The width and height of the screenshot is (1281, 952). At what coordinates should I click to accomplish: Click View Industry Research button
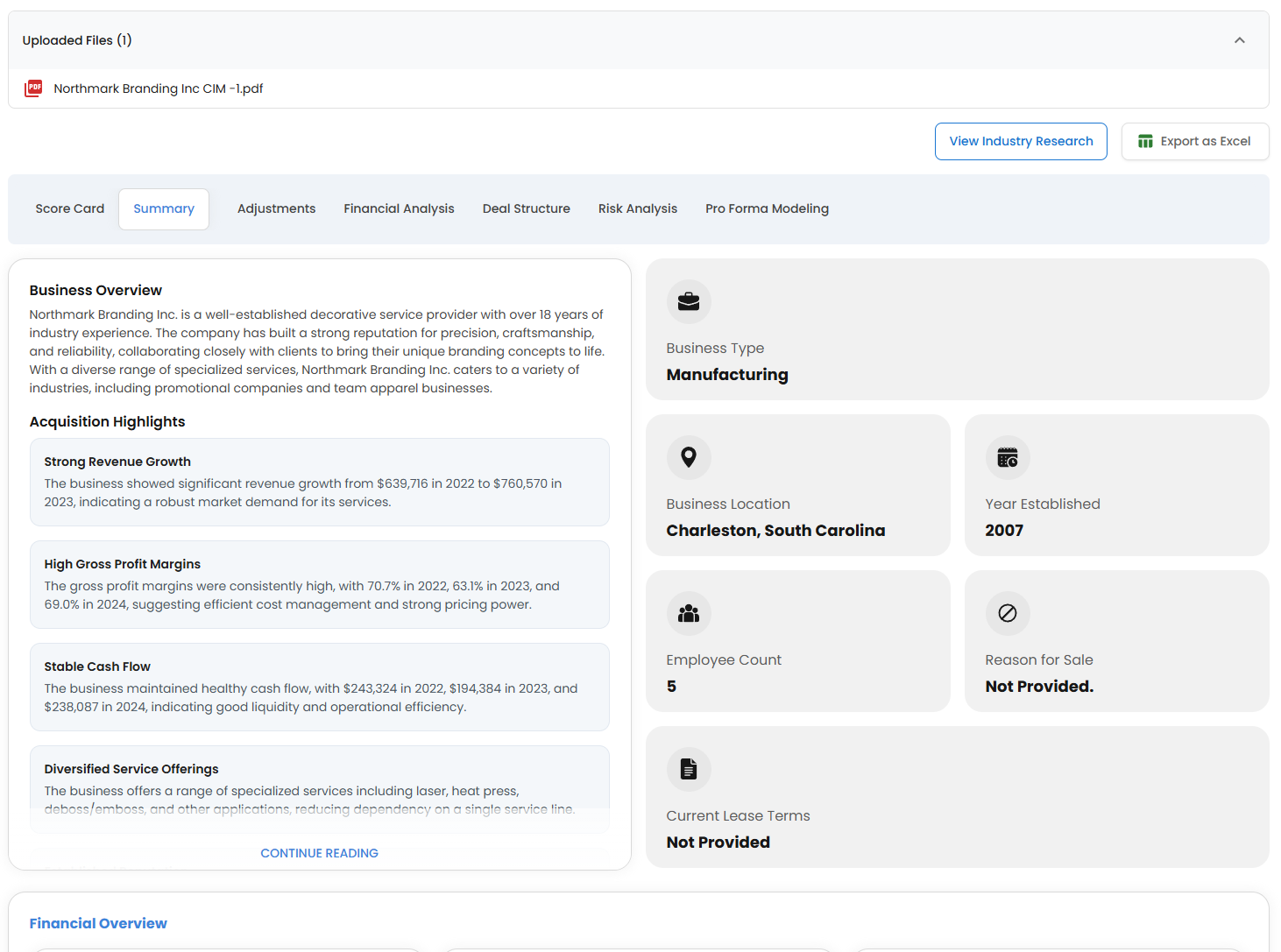pyautogui.click(x=1022, y=141)
